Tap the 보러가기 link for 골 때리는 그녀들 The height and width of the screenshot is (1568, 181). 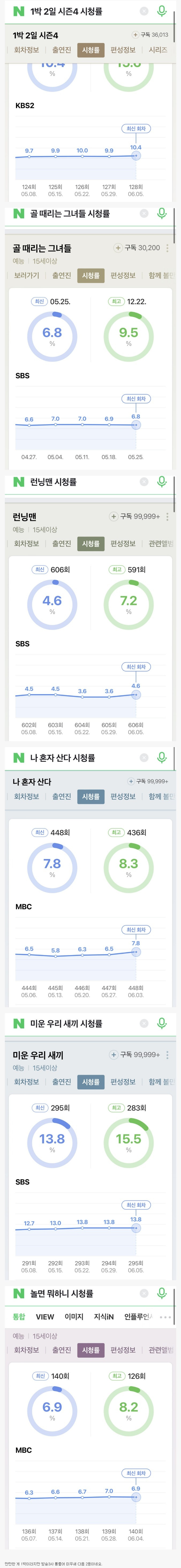tap(27, 276)
